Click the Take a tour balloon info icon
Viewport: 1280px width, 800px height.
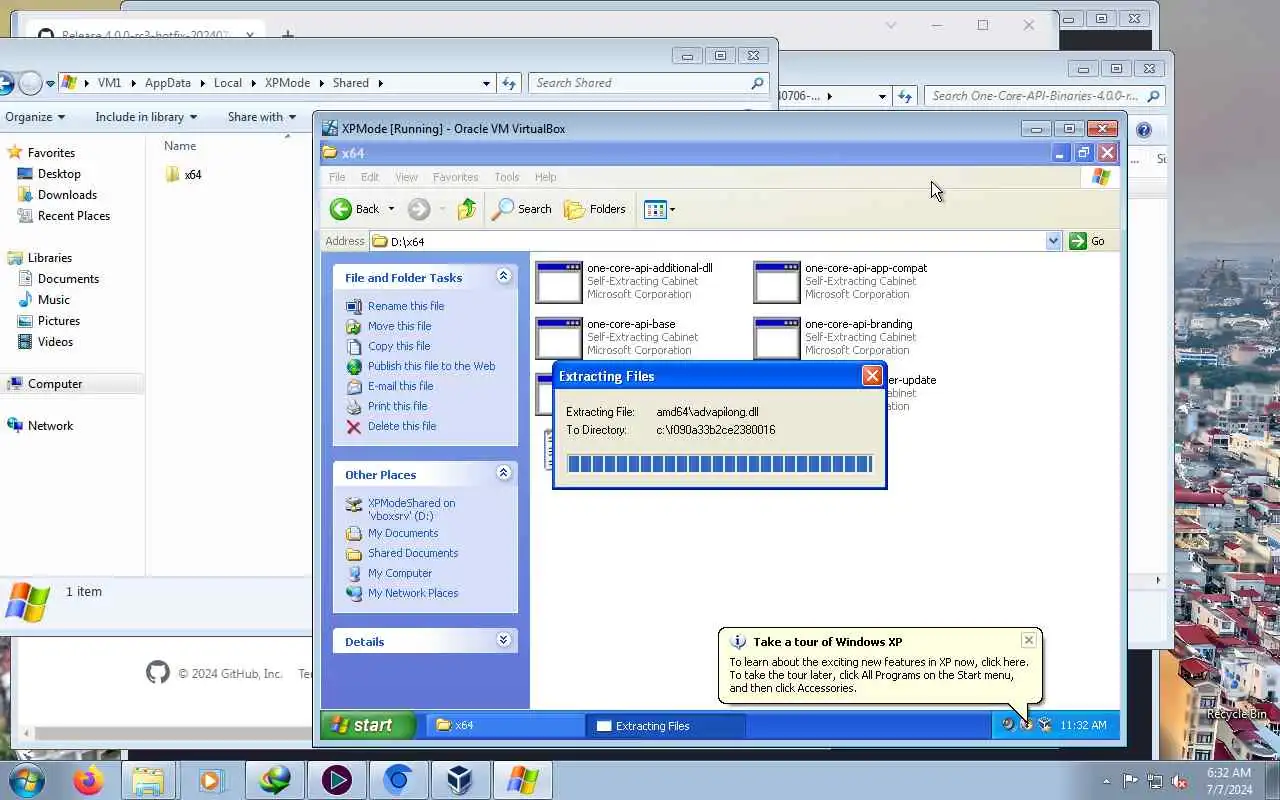[x=738, y=642]
